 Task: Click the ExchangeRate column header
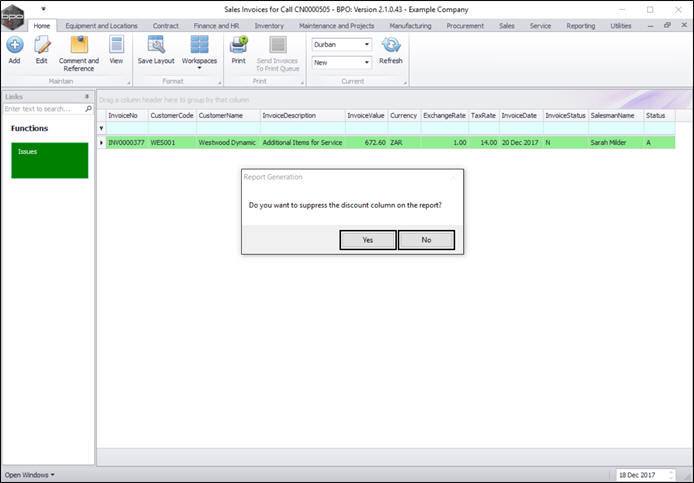(444, 116)
